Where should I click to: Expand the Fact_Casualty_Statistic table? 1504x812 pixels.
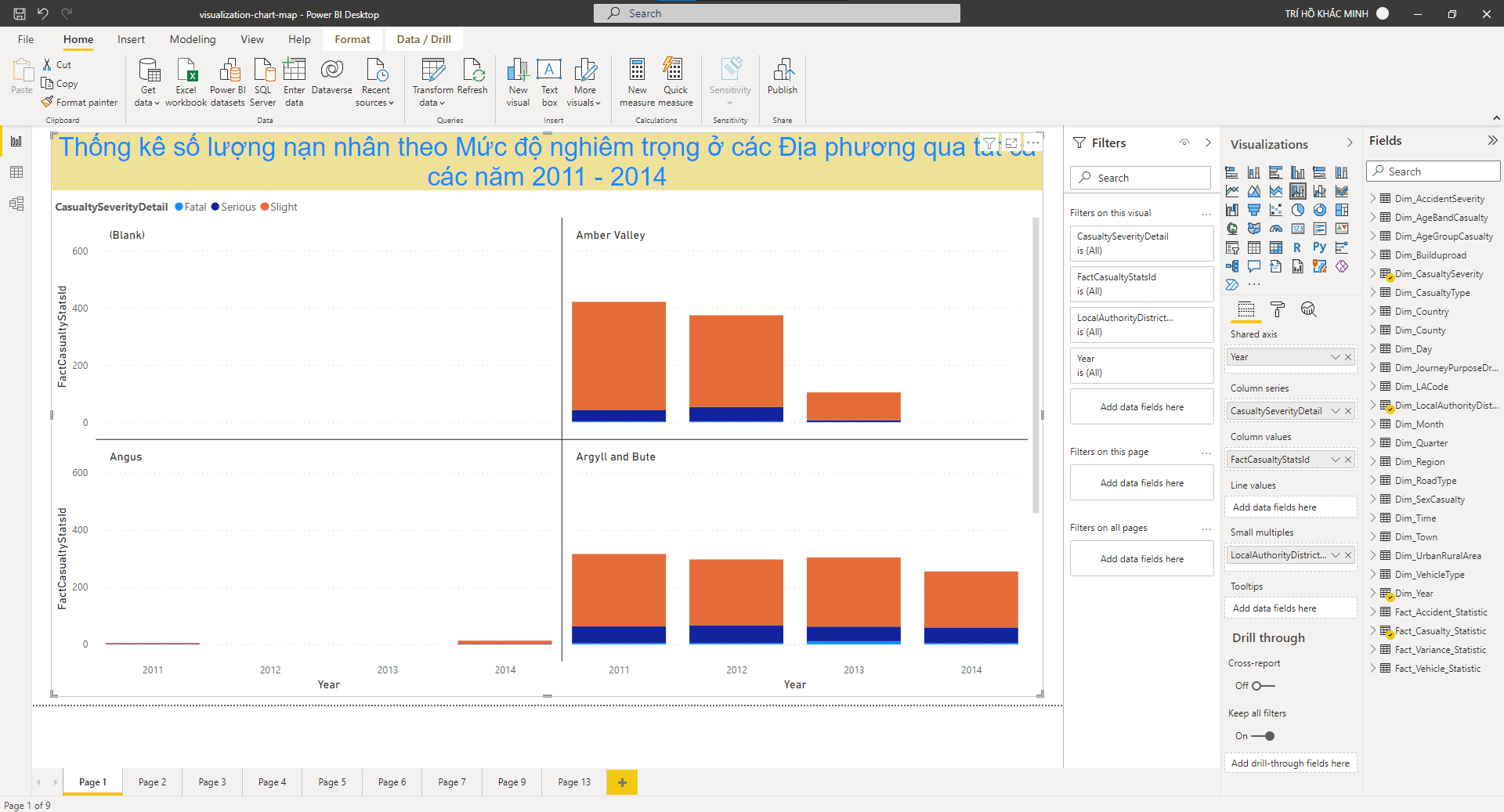tap(1373, 631)
